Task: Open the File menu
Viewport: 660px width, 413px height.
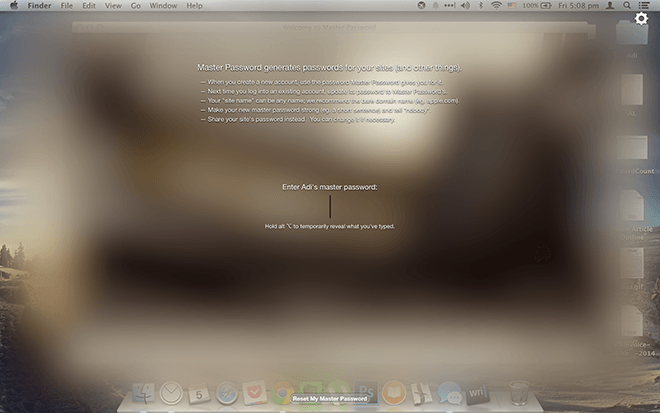Action: (x=67, y=5)
